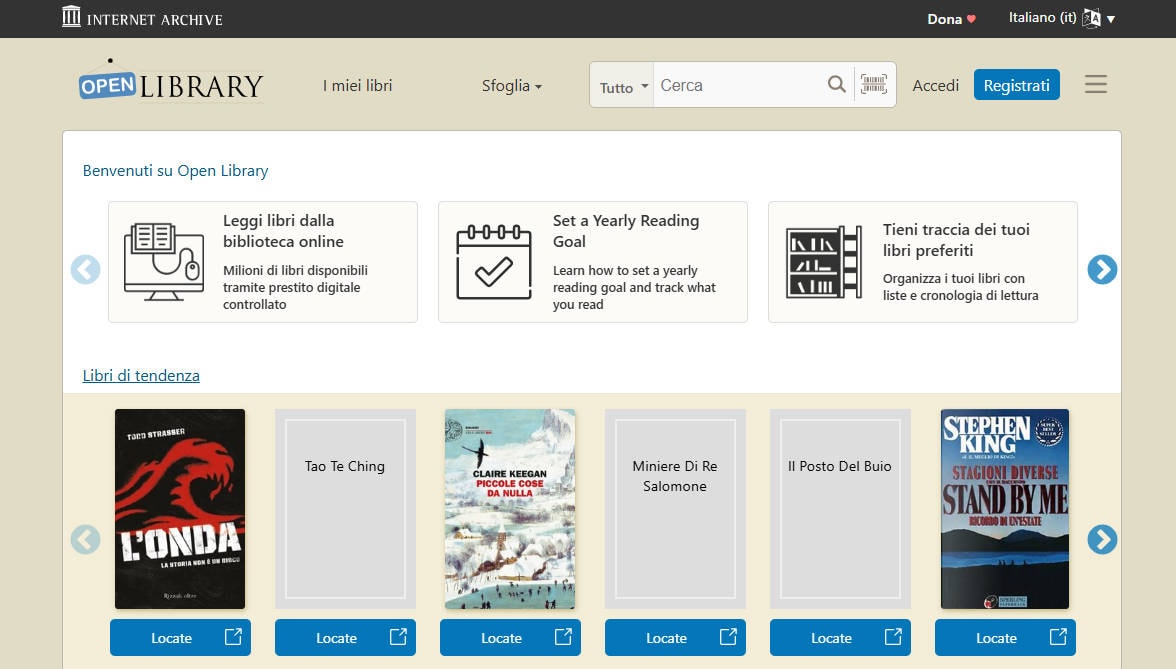Viewport: 1176px width, 669px height.
Task: Open the hamburger menu
Action: coord(1096,84)
